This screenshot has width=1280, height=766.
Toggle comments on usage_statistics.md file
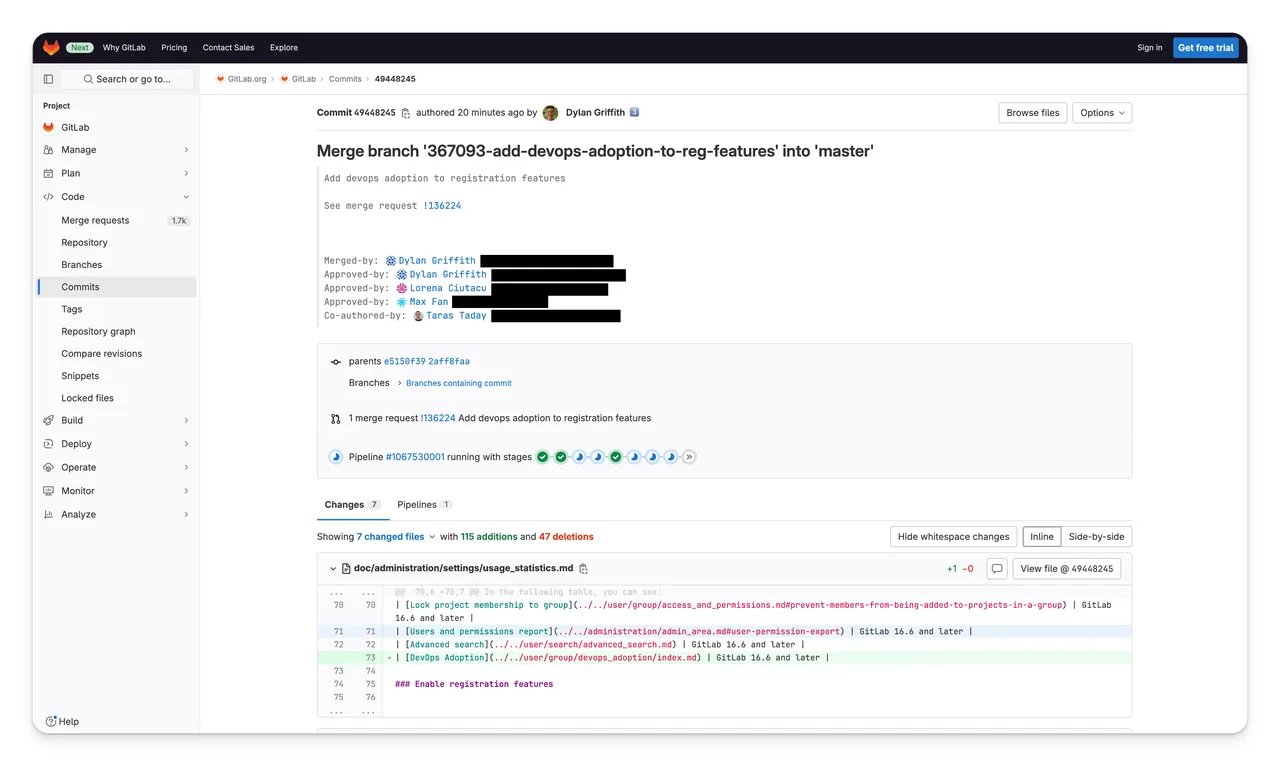996,568
